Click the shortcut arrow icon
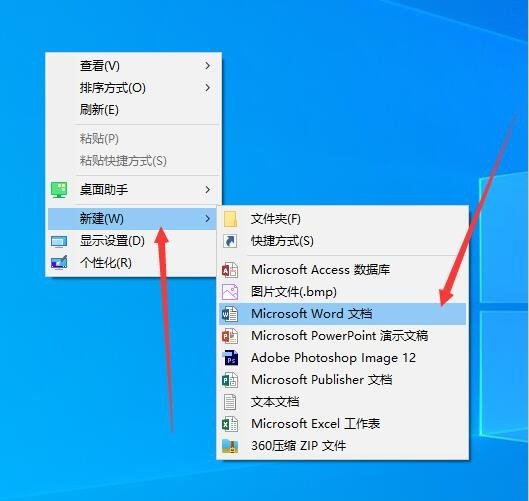This screenshot has width=529, height=501. 230,241
